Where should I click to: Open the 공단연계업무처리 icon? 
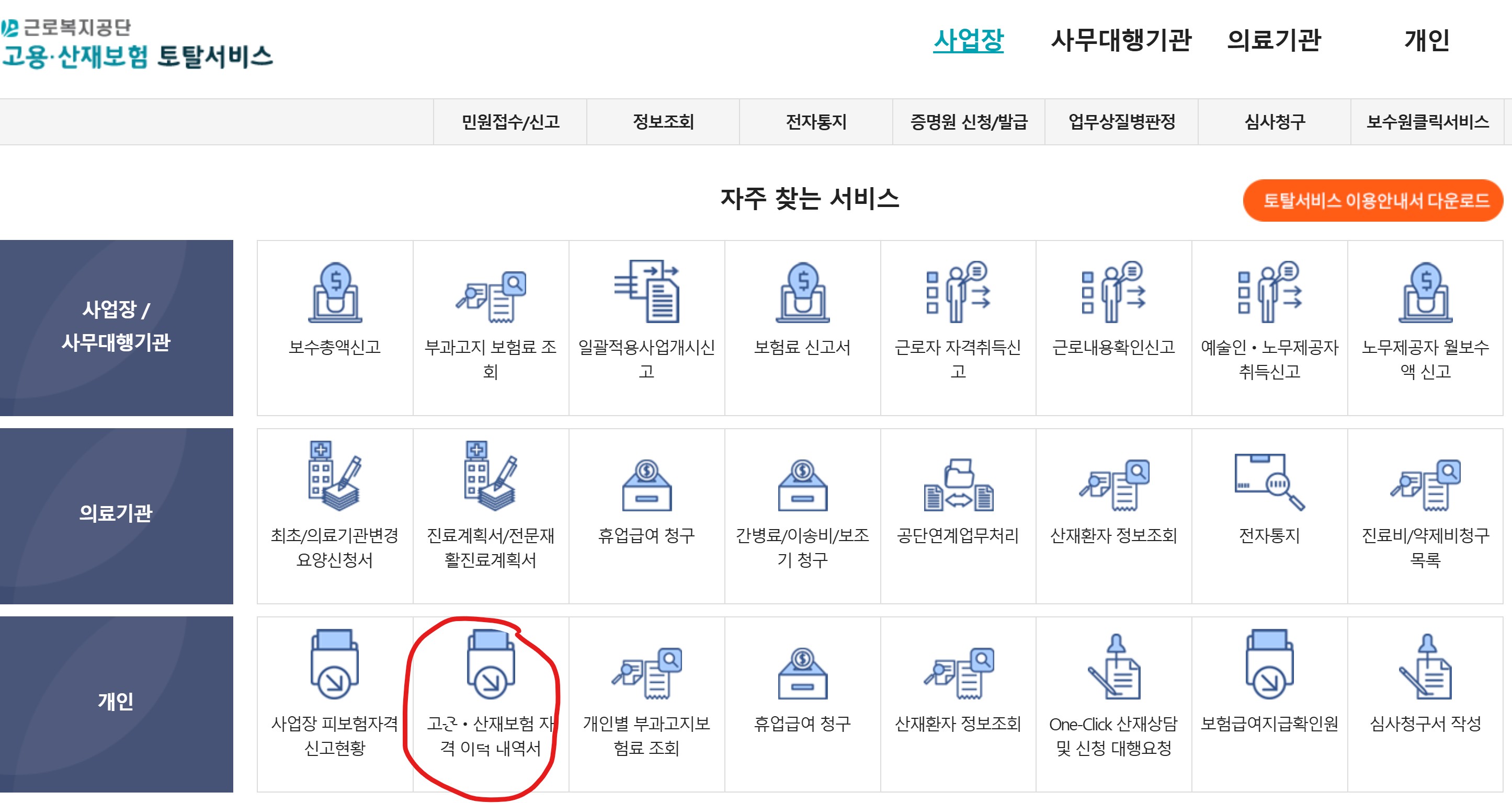click(958, 485)
